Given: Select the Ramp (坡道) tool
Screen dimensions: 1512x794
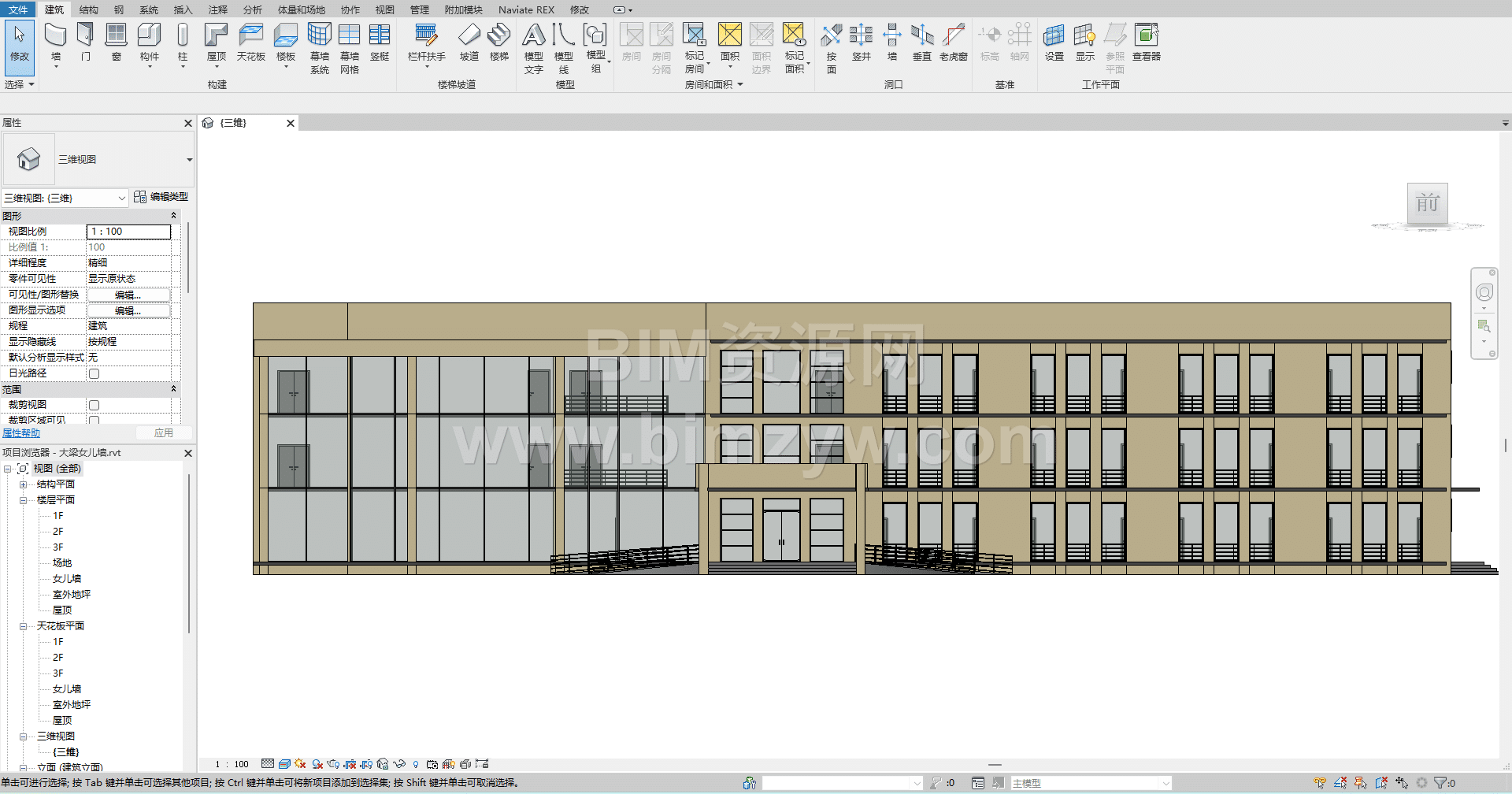Looking at the screenshot, I should coord(469,36).
